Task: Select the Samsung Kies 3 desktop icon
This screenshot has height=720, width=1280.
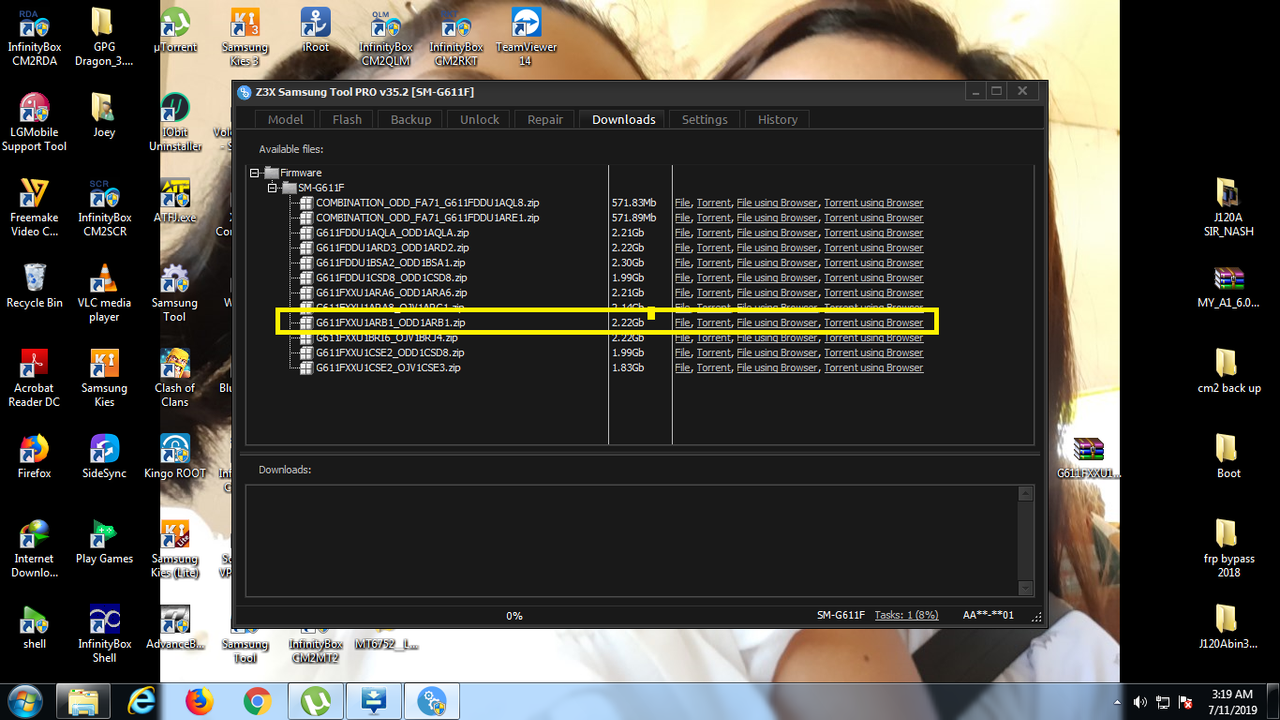Action: point(245,38)
